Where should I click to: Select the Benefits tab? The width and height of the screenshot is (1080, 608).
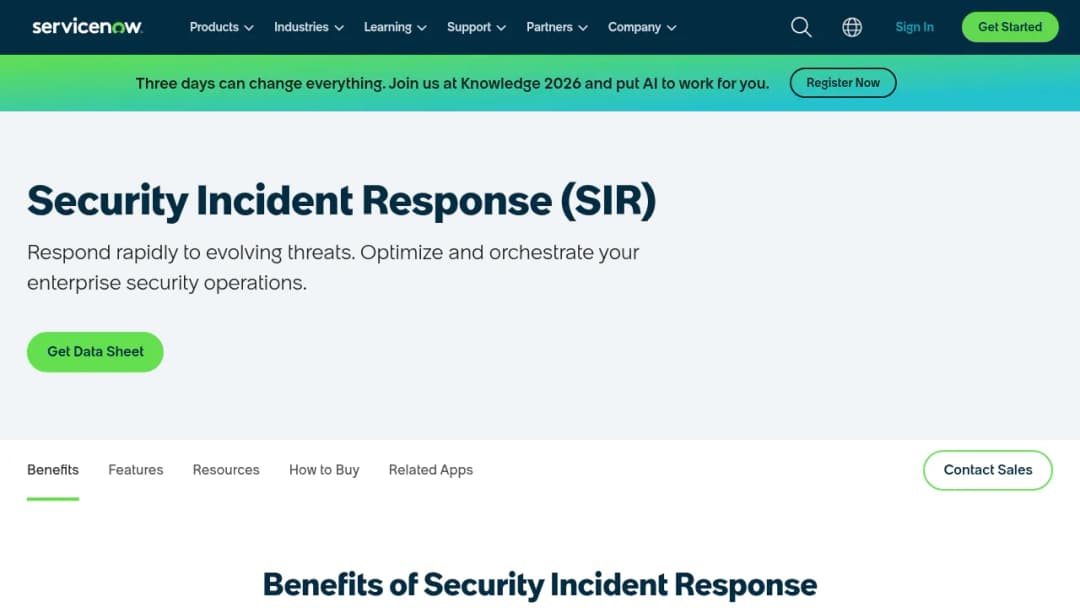pos(53,470)
